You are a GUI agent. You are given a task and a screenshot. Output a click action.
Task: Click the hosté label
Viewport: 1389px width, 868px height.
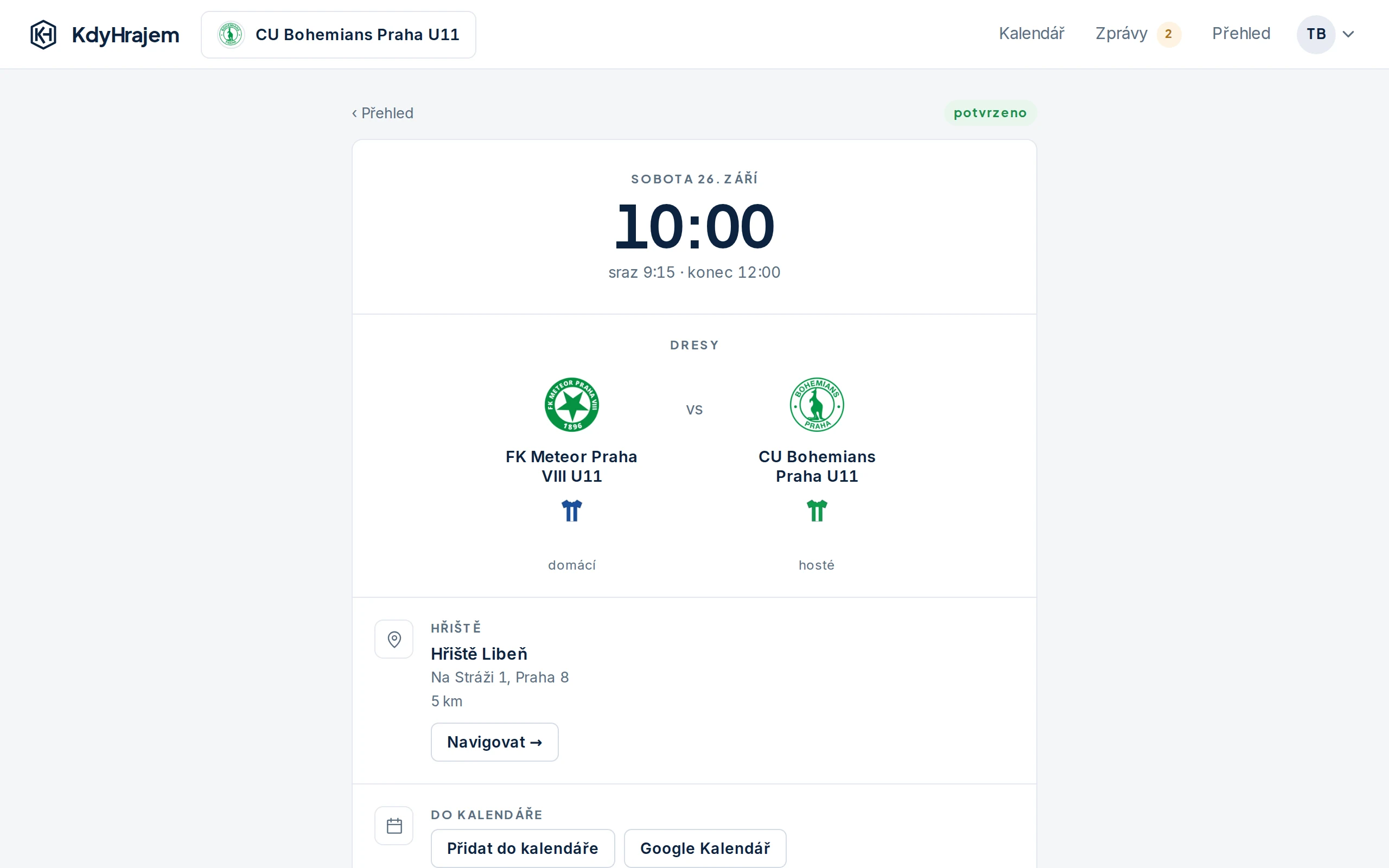pyautogui.click(x=817, y=565)
